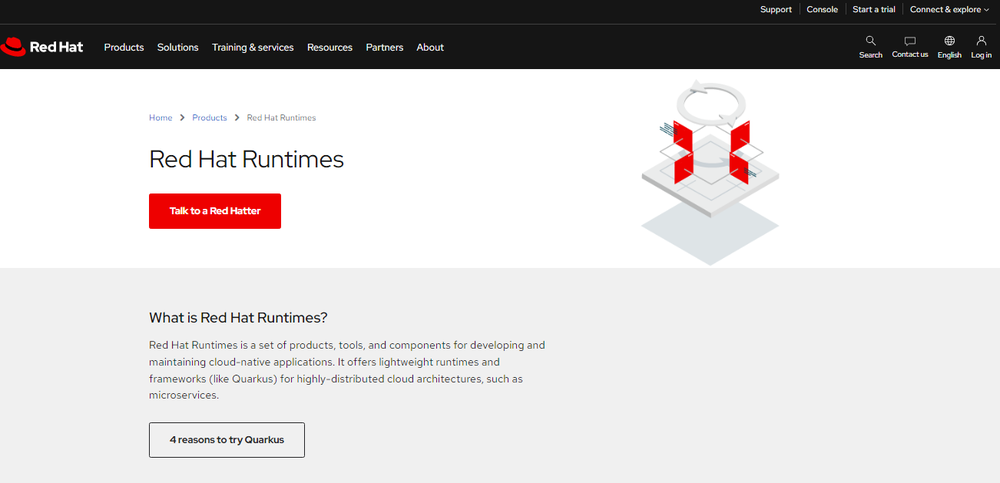Click the Red Hat Runtimes breadcrumb text
Screen dimensions: 1000x483
tap(281, 117)
